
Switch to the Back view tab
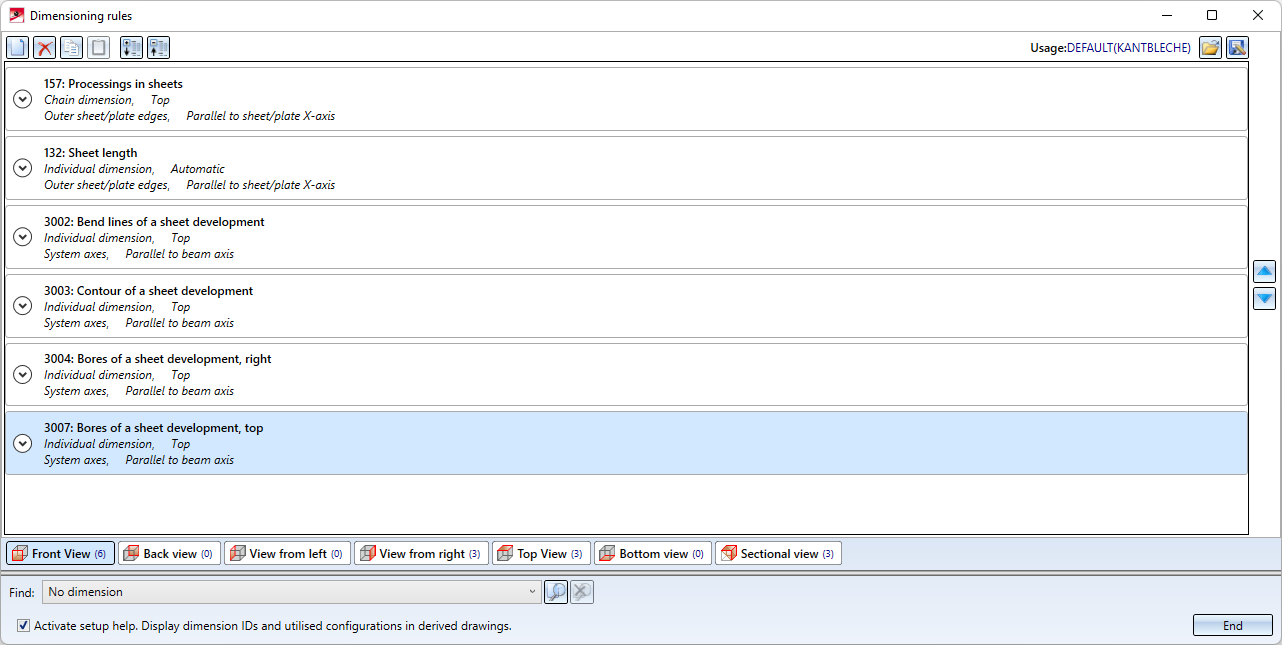[x=169, y=553]
